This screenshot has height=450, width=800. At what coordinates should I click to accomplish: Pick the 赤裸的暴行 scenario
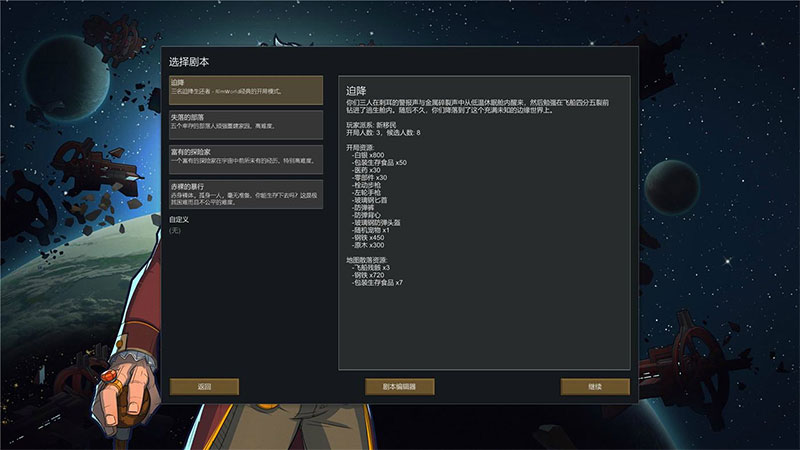click(246, 194)
